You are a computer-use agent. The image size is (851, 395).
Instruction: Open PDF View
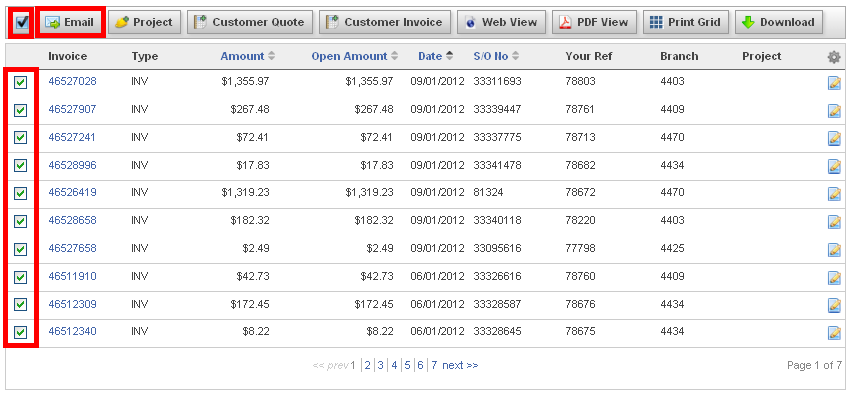pos(594,22)
